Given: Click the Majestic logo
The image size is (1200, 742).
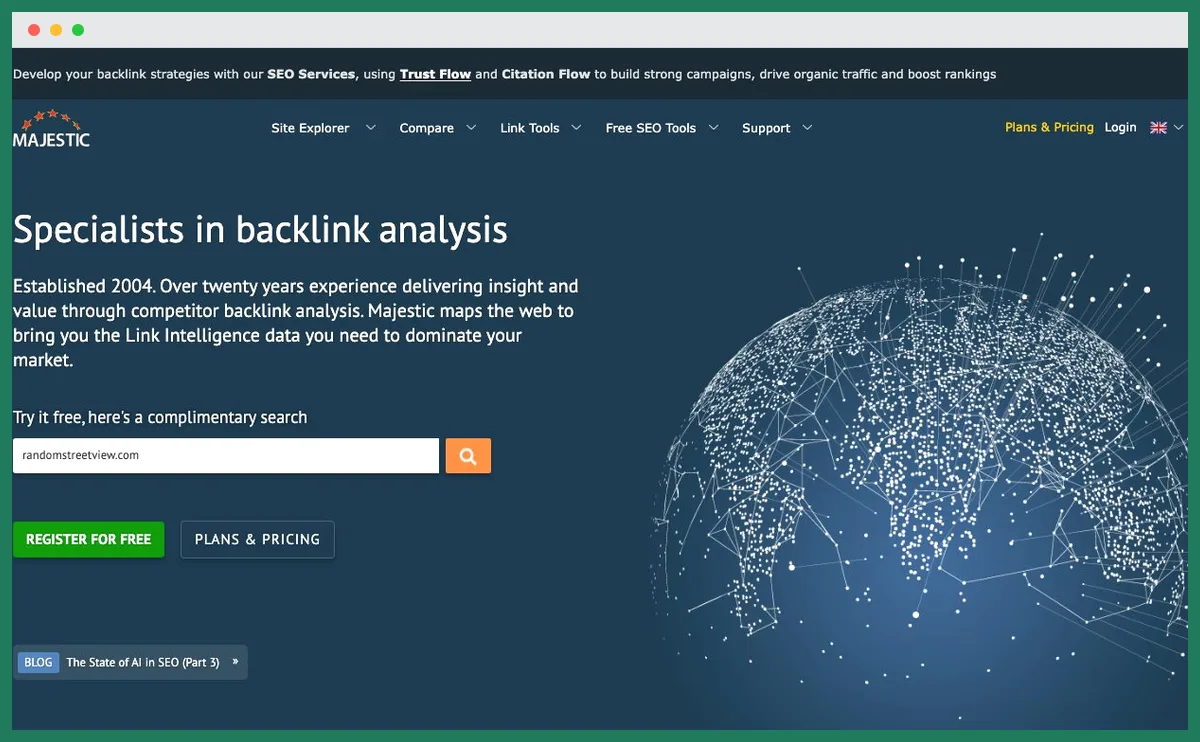Looking at the screenshot, I should (x=51, y=129).
